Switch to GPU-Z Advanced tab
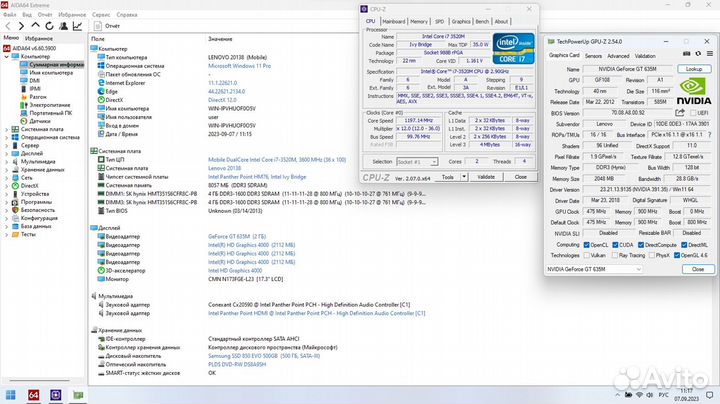The height and width of the screenshot is (404, 720). [618, 56]
